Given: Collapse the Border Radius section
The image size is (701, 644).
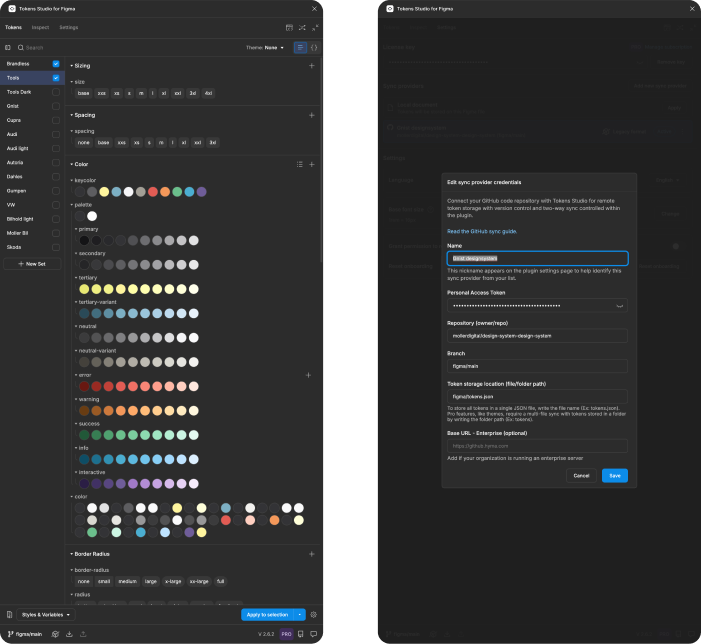Looking at the screenshot, I should [90, 554].
